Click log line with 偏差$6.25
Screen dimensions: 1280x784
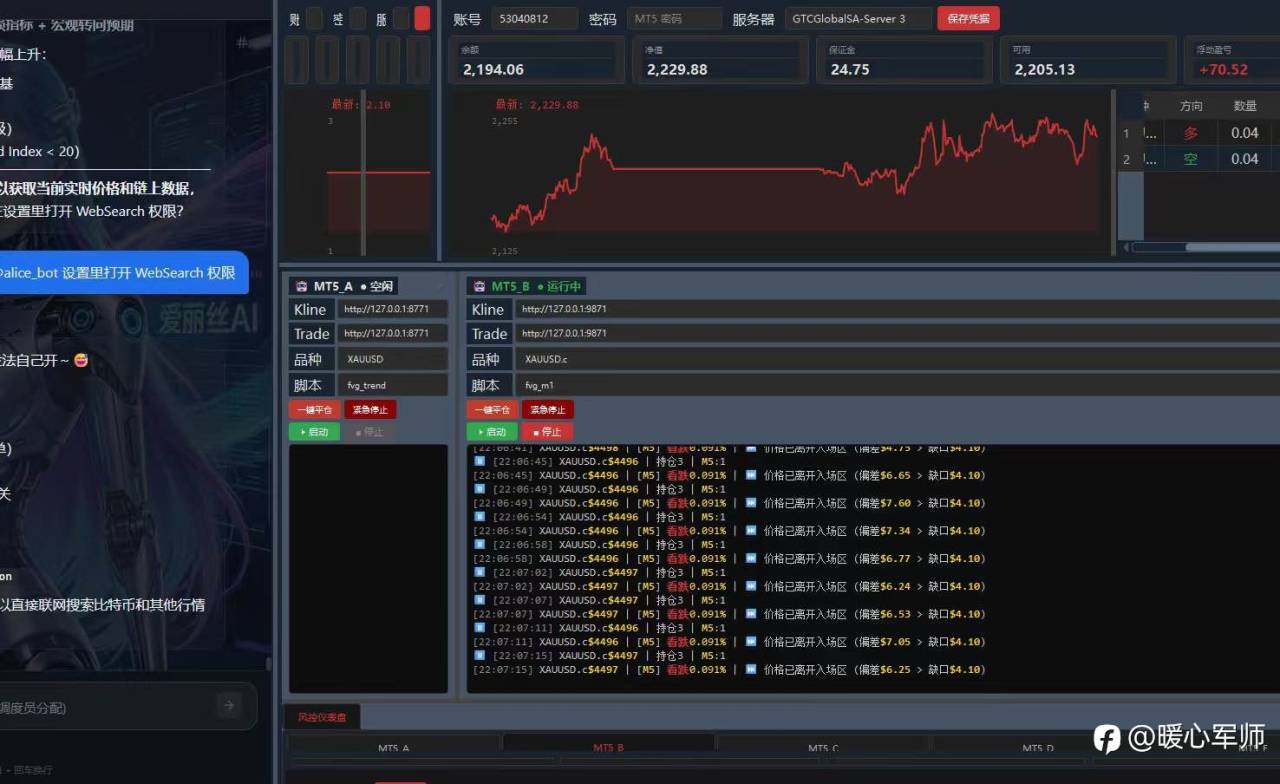point(730,669)
